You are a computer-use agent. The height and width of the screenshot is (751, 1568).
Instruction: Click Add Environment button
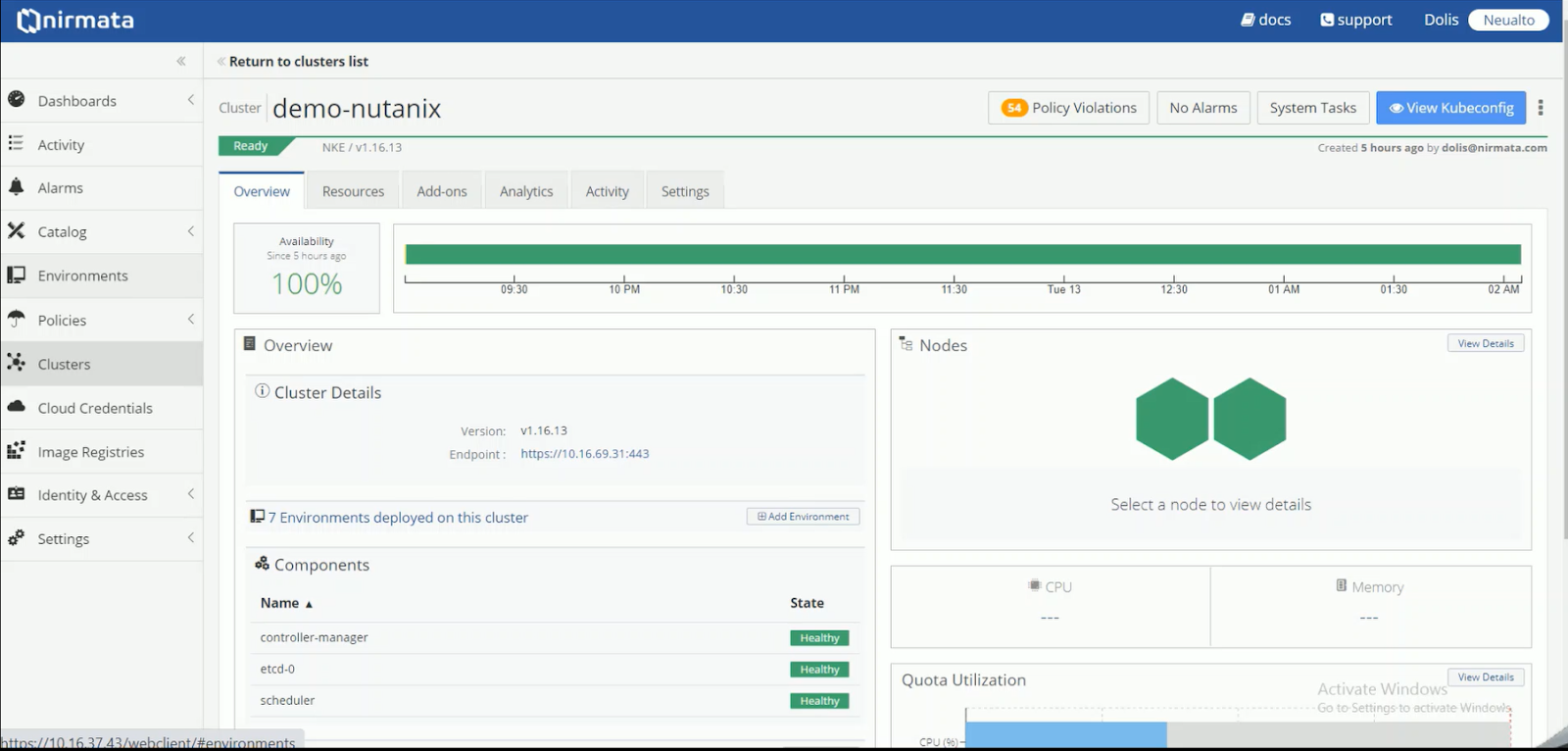804,517
